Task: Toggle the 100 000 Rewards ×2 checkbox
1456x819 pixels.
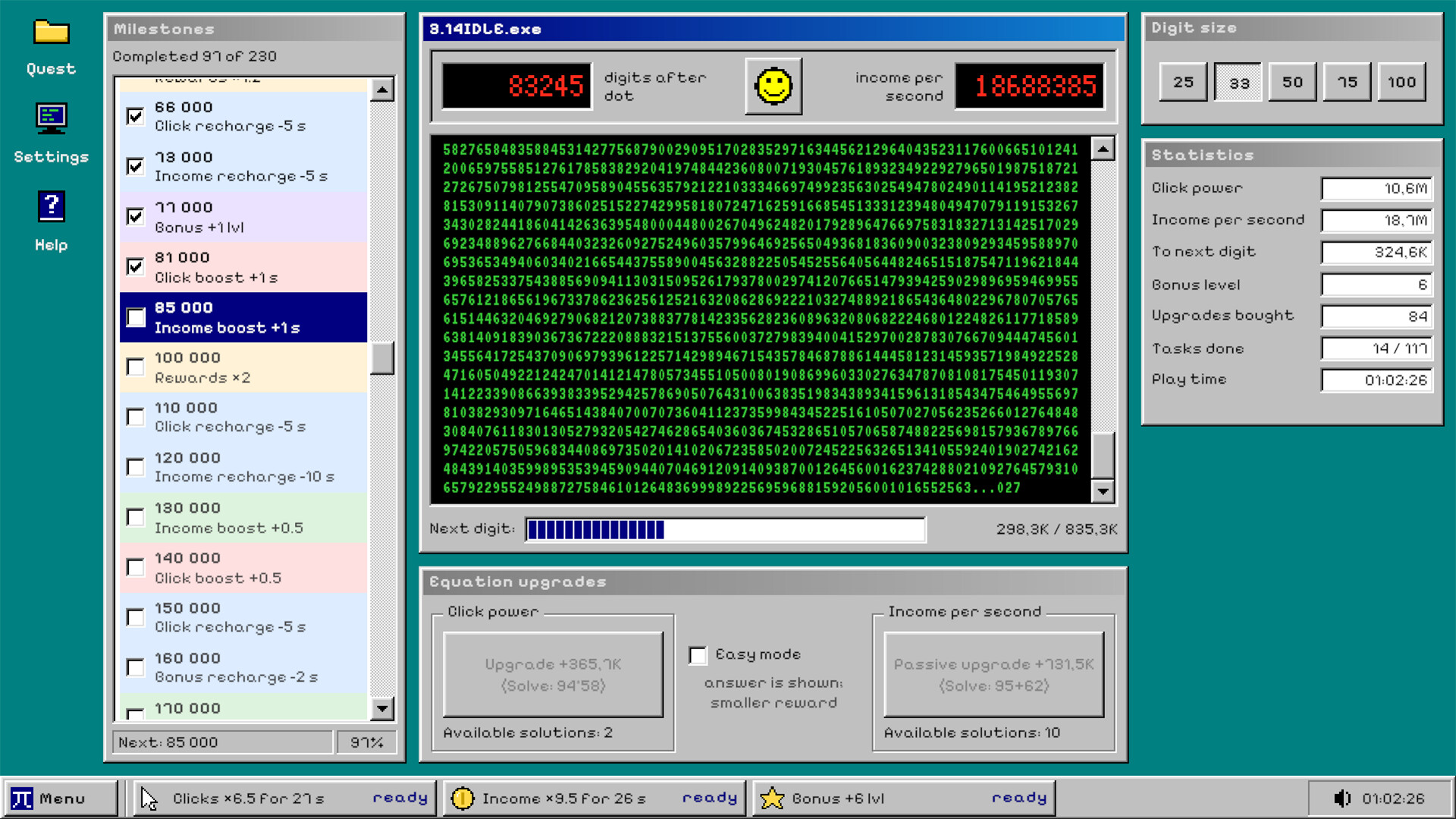Action: (x=136, y=367)
